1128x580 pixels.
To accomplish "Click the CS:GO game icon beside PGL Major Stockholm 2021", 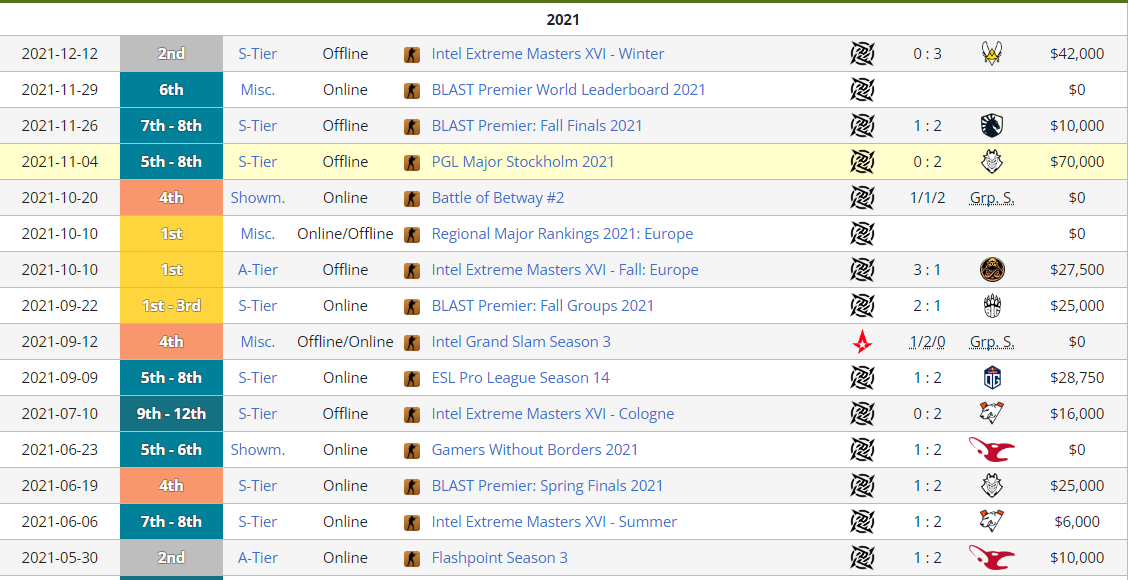I will point(412,161).
